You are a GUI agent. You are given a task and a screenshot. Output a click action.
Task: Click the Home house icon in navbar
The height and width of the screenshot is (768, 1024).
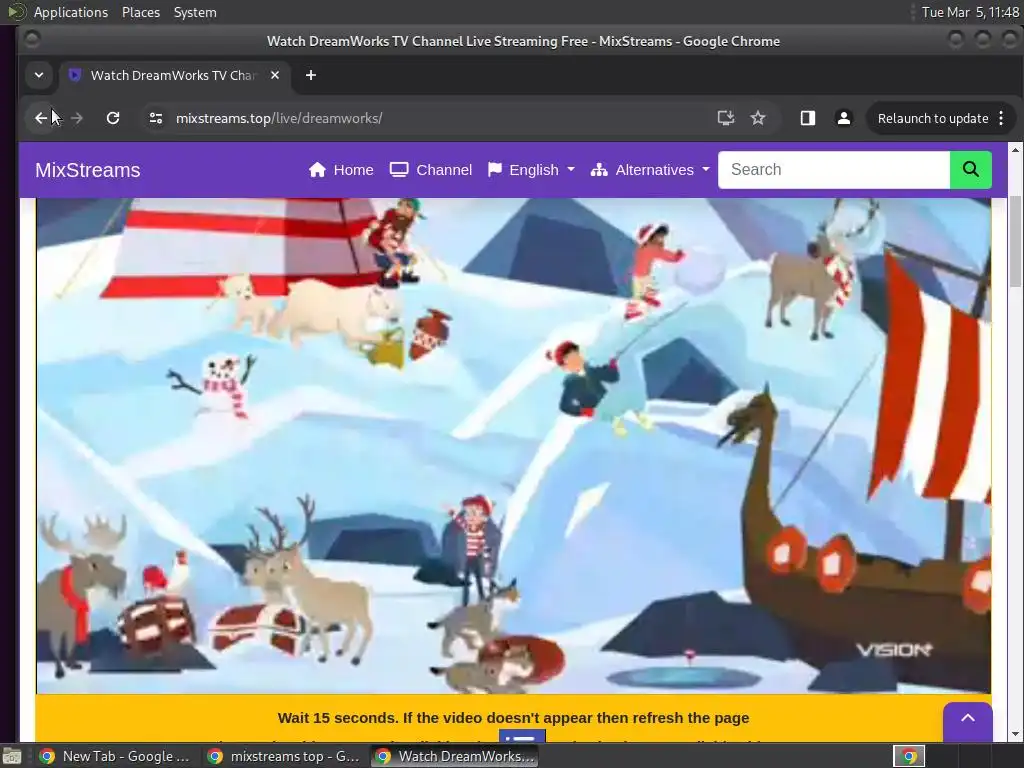[x=317, y=170]
